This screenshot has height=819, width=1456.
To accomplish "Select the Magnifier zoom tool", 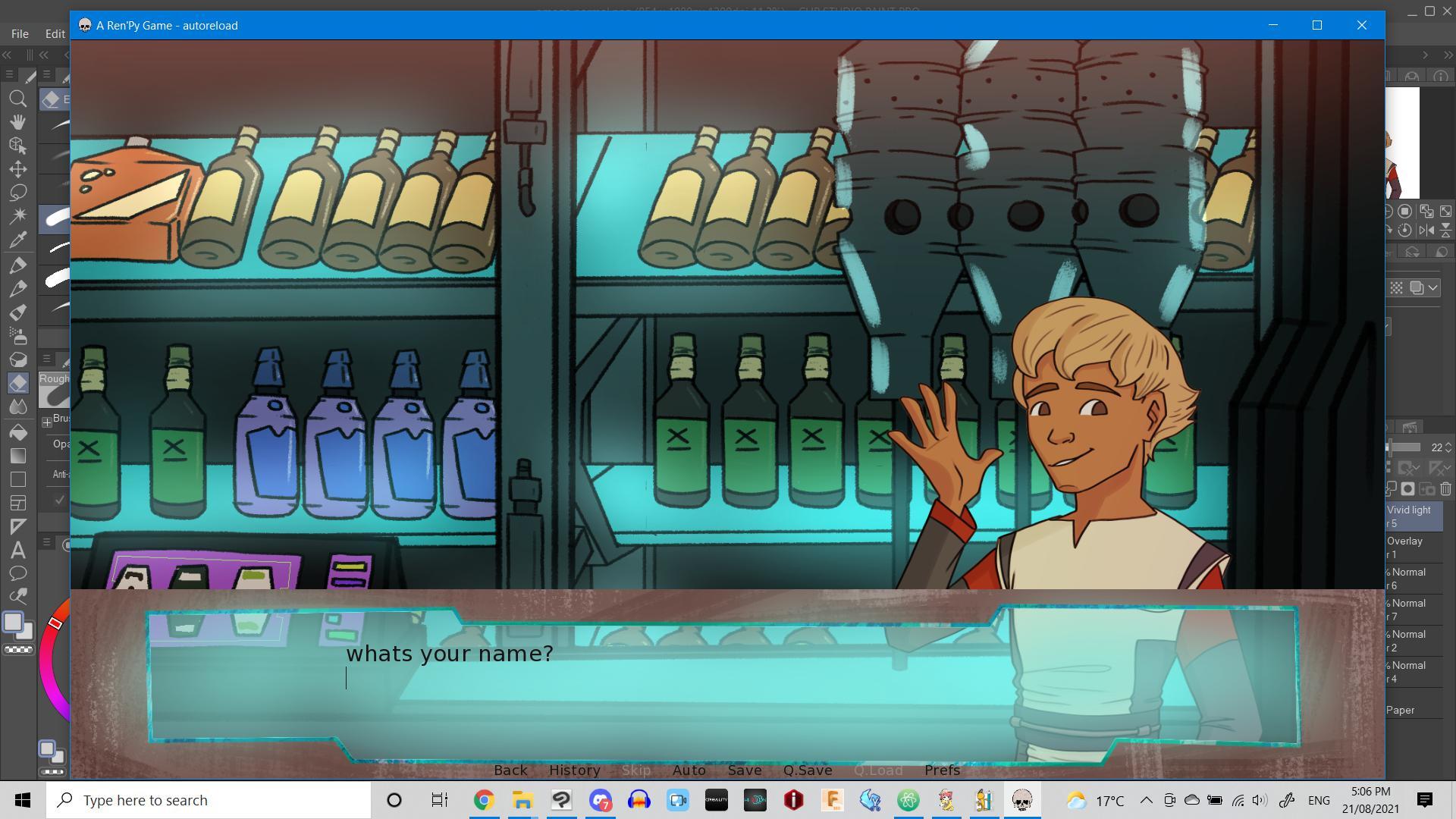I will [x=18, y=99].
